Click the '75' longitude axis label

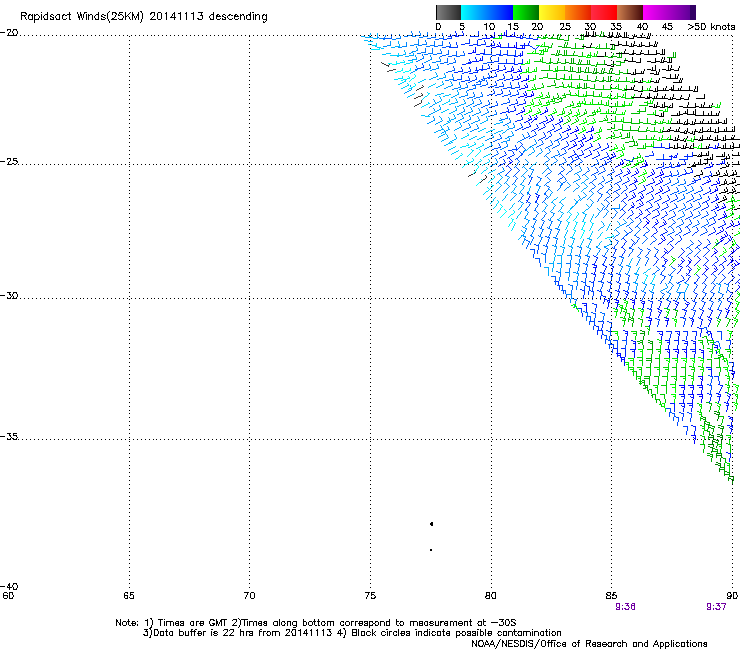[370, 596]
